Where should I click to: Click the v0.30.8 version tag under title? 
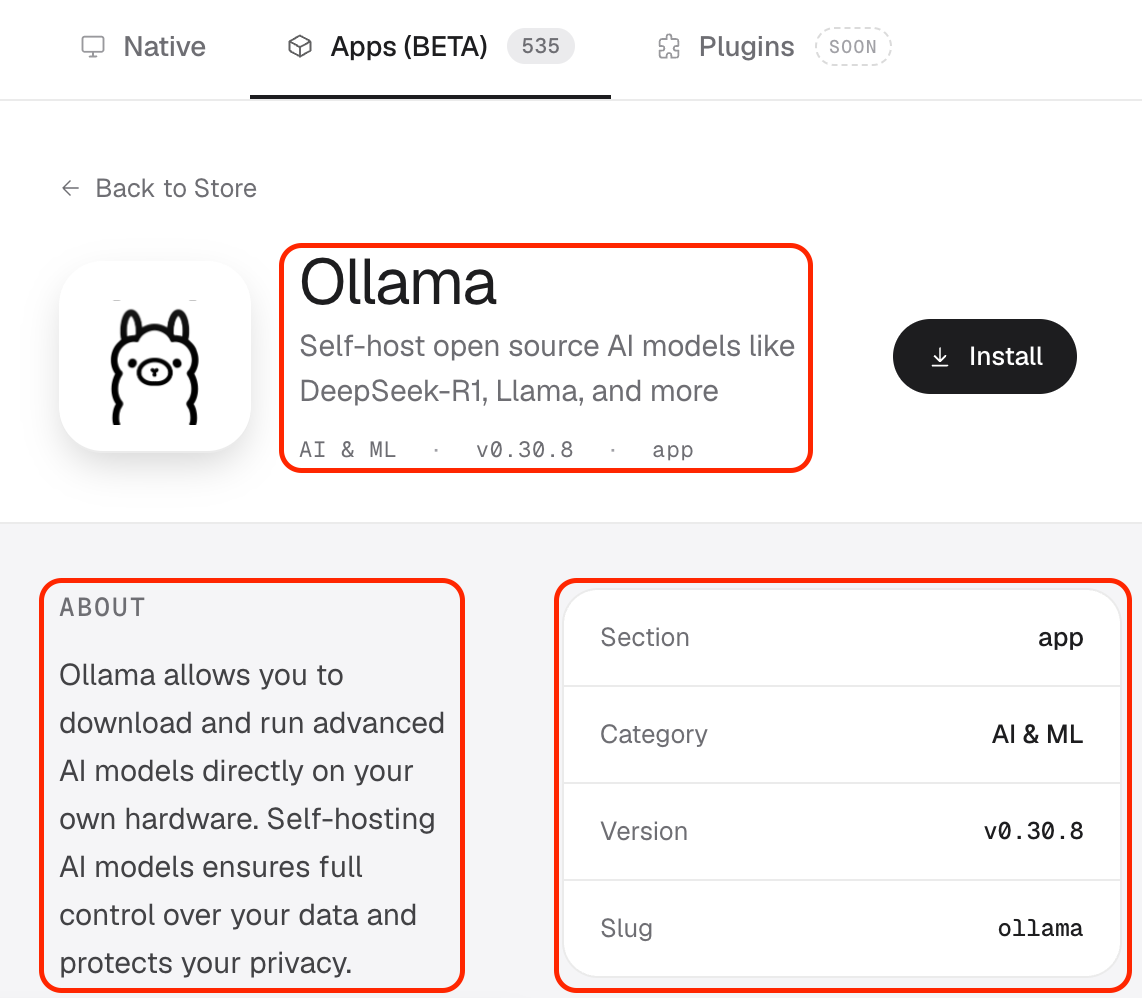tap(524, 449)
